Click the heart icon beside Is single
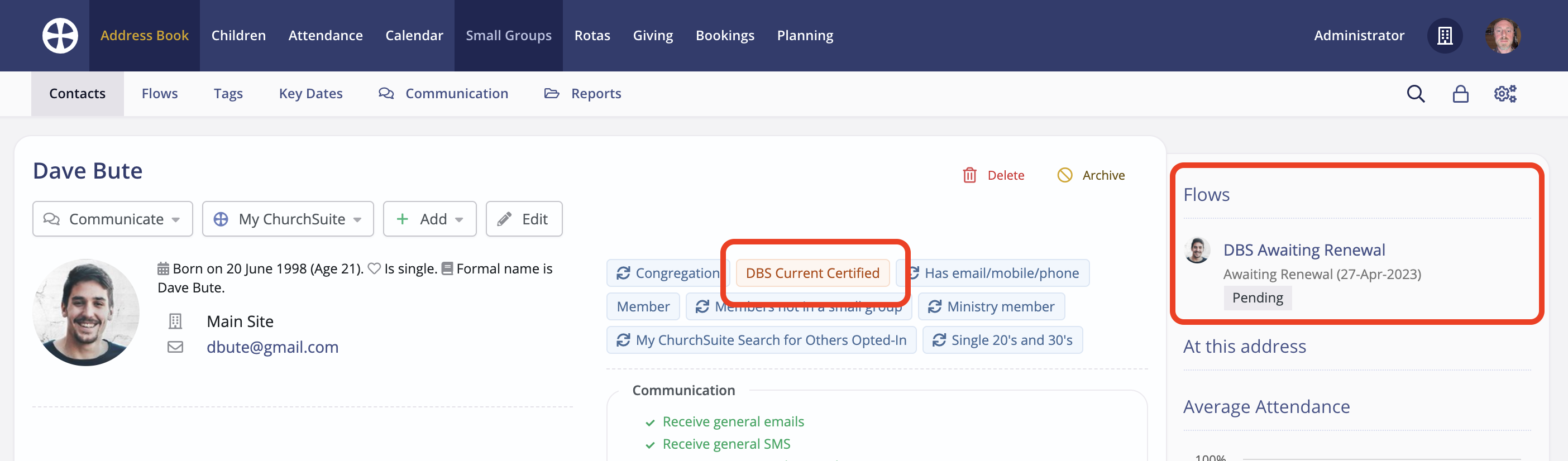The height and width of the screenshot is (461, 1568). point(374,268)
